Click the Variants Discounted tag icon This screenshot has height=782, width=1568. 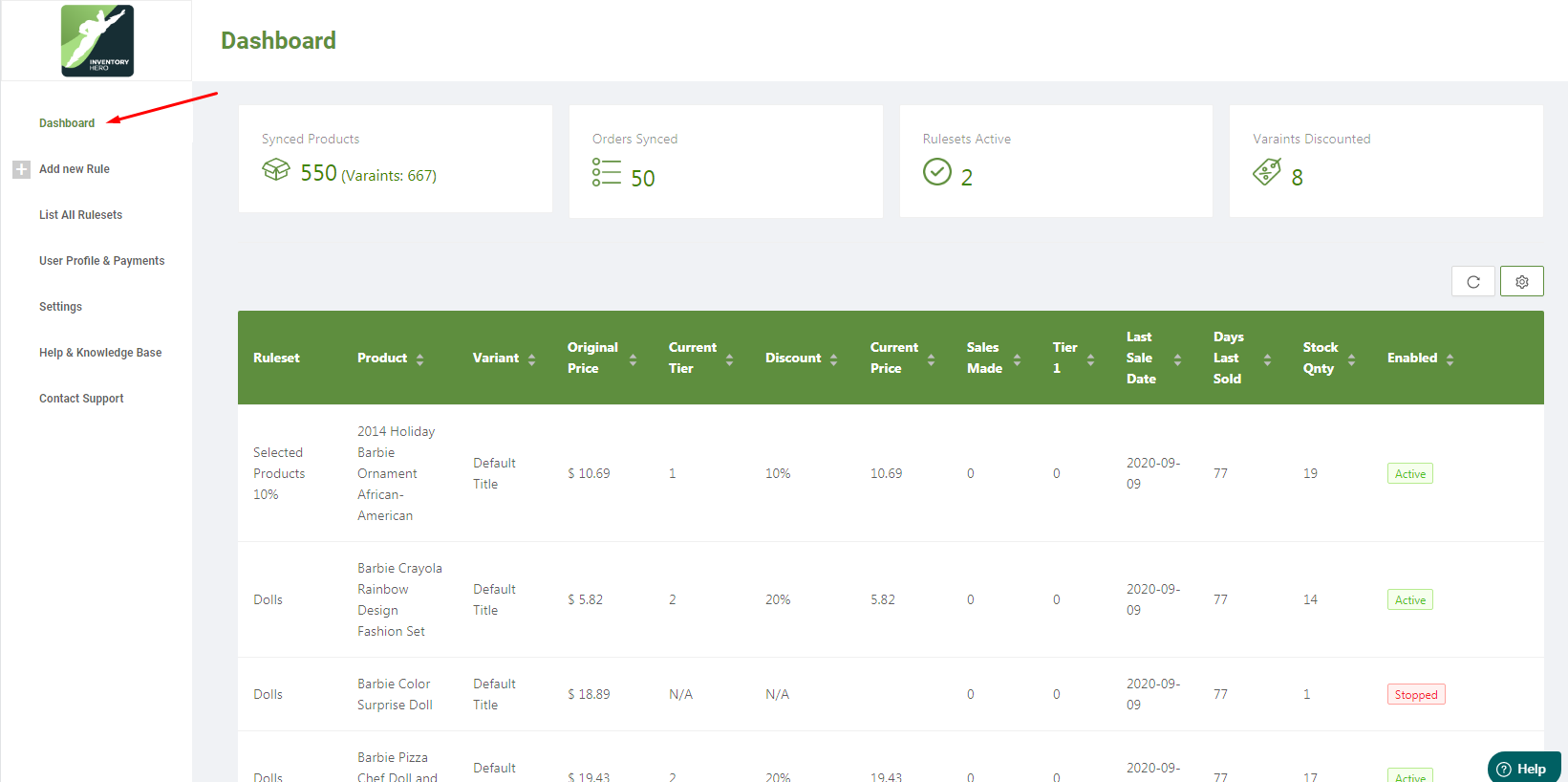[1267, 172]
